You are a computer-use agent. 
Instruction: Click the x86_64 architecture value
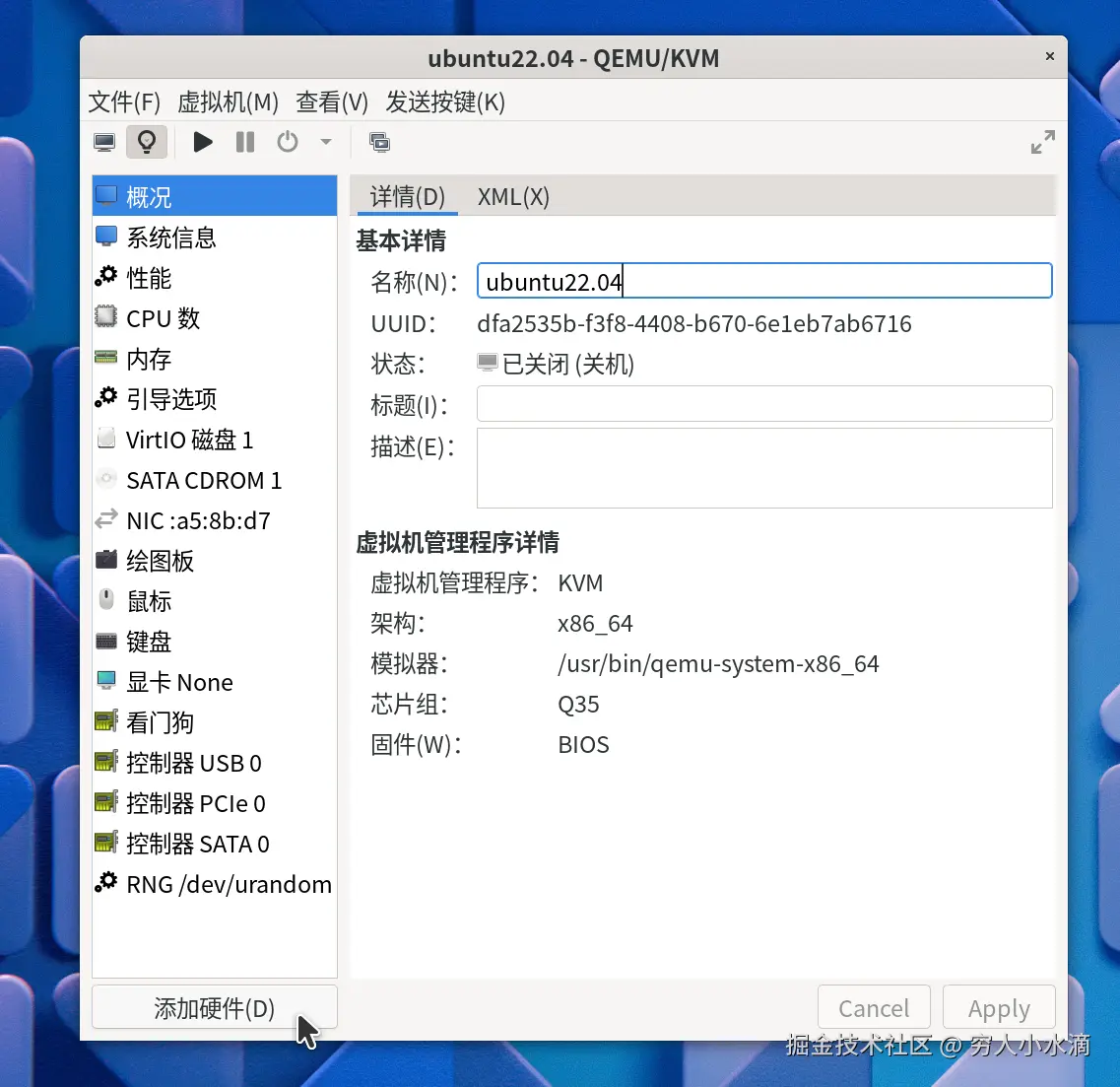pyautogui.click(x=595, y=624)
